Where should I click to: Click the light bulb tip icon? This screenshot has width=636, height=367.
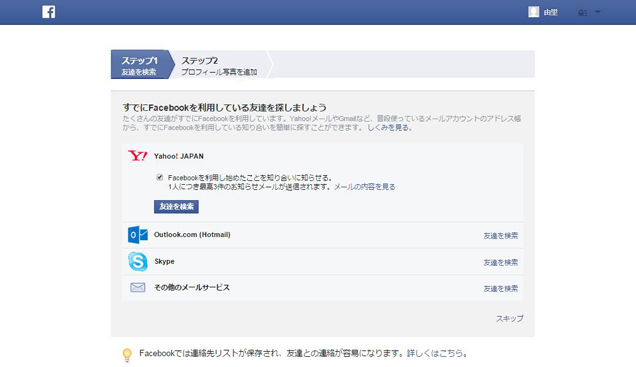127,355
